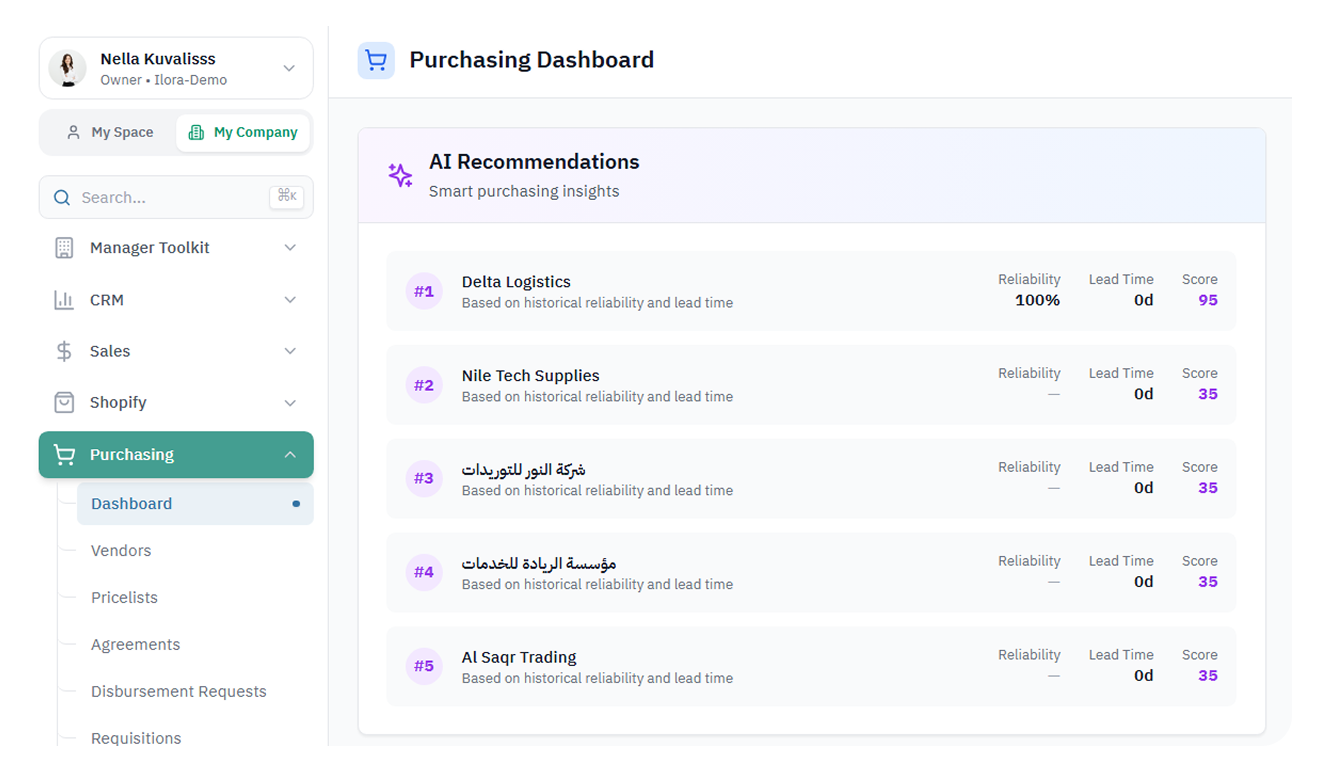Open the Pricelists submenu item
Viewport: 1320px width, 771px height.
pyautogui.click(x=124, y=598)
